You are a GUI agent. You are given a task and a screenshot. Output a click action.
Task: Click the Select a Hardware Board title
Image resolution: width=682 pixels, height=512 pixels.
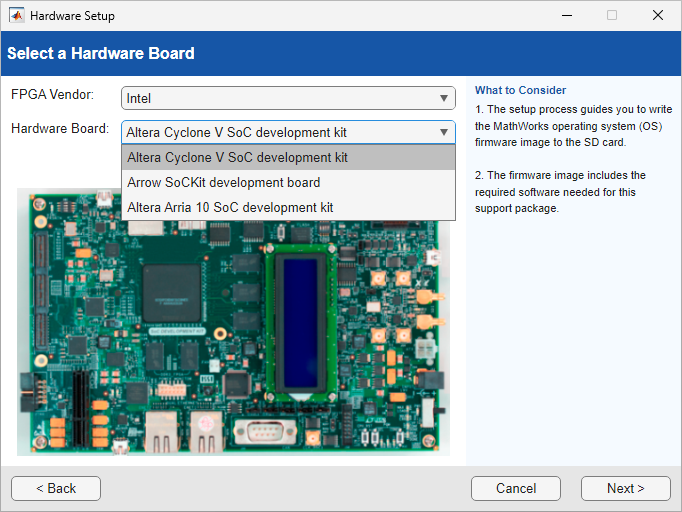tap(101, 53)
